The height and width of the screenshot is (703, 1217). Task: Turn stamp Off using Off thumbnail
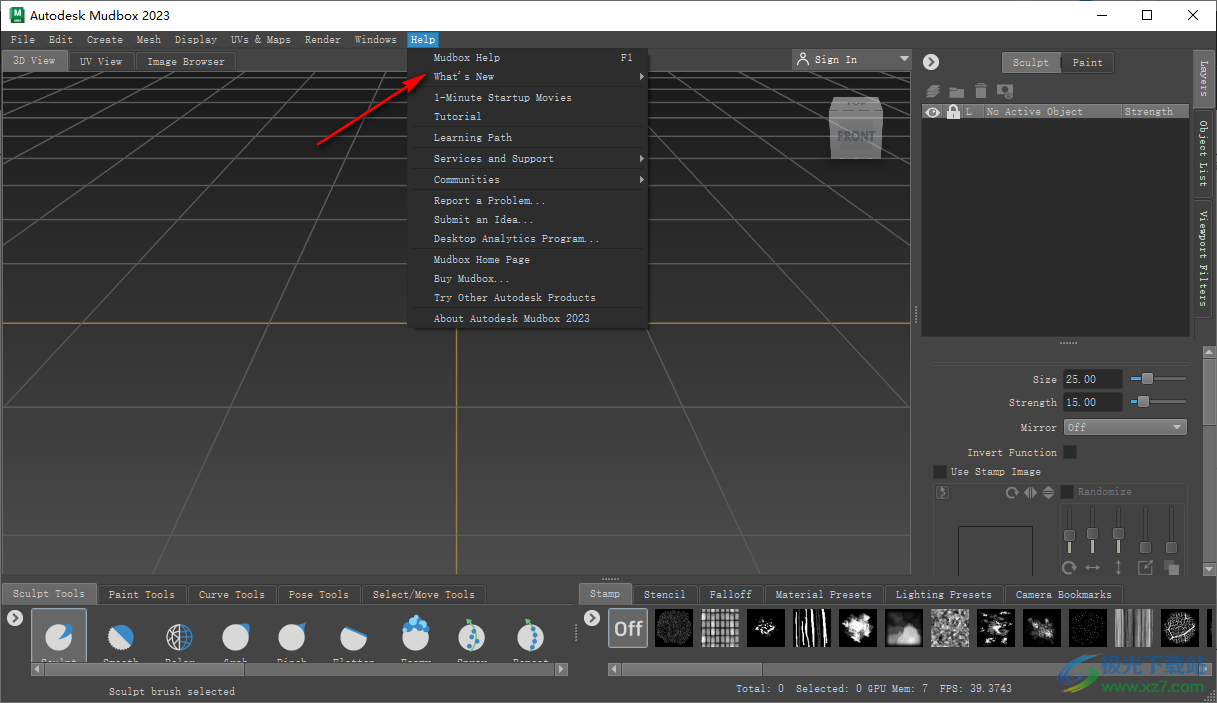628,628
